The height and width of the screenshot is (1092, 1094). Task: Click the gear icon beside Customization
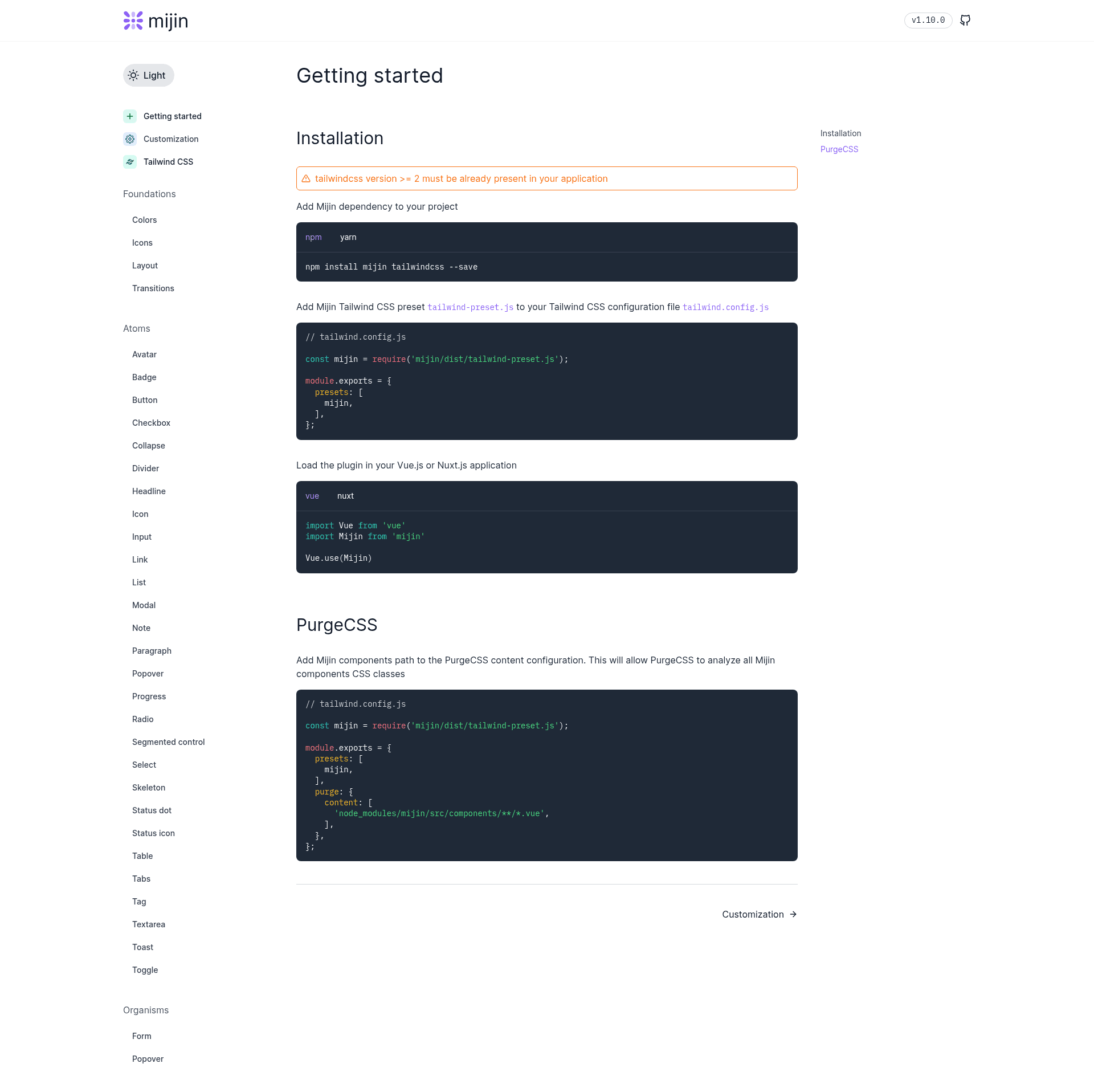130,139
